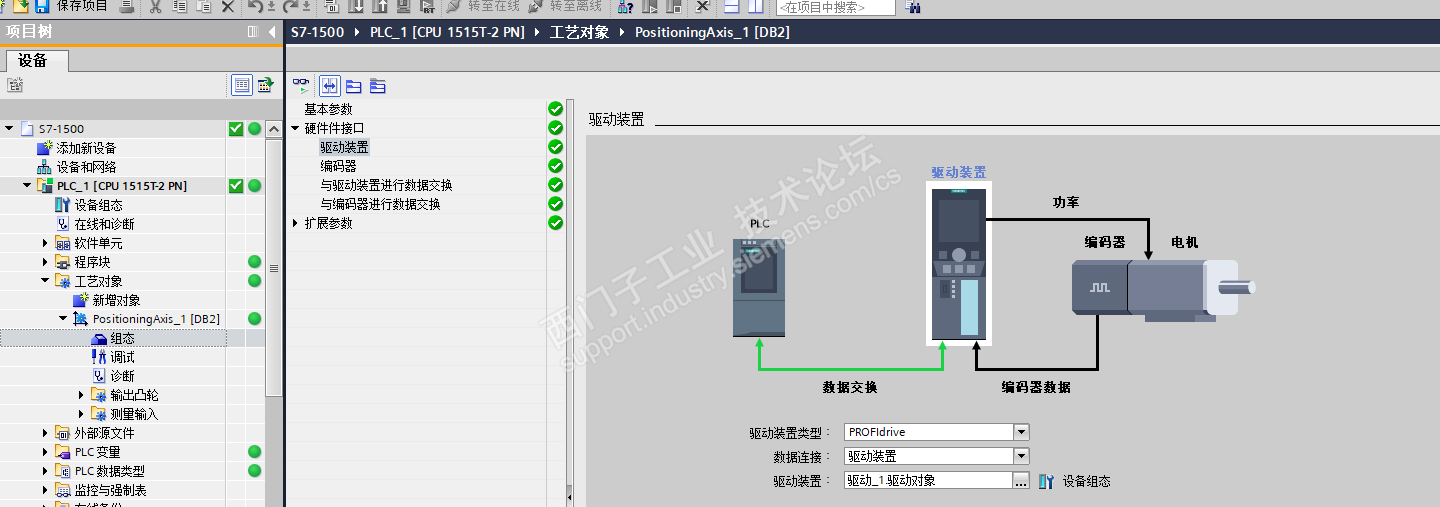Click S7-1500 in breadcrumb path

click(317, 32)
